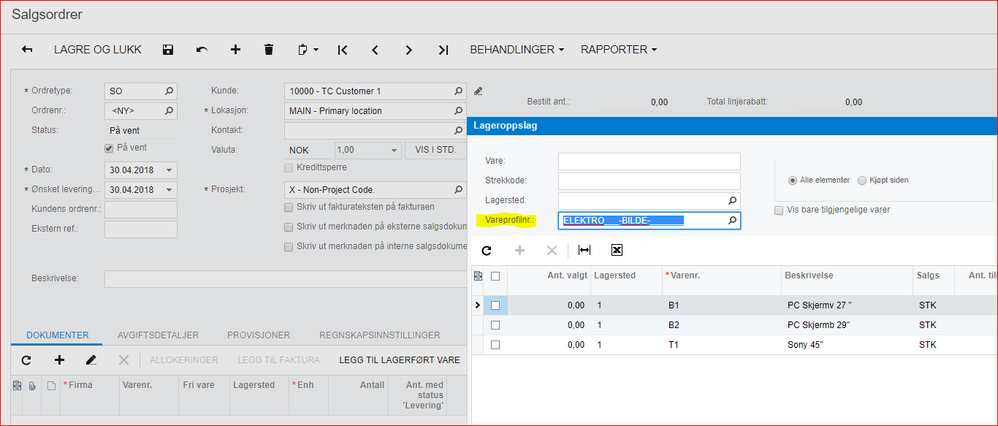Screen dimensions: 998x426
Task: Click the refresh icon in Lageroppslag
Action: point(487,250)
